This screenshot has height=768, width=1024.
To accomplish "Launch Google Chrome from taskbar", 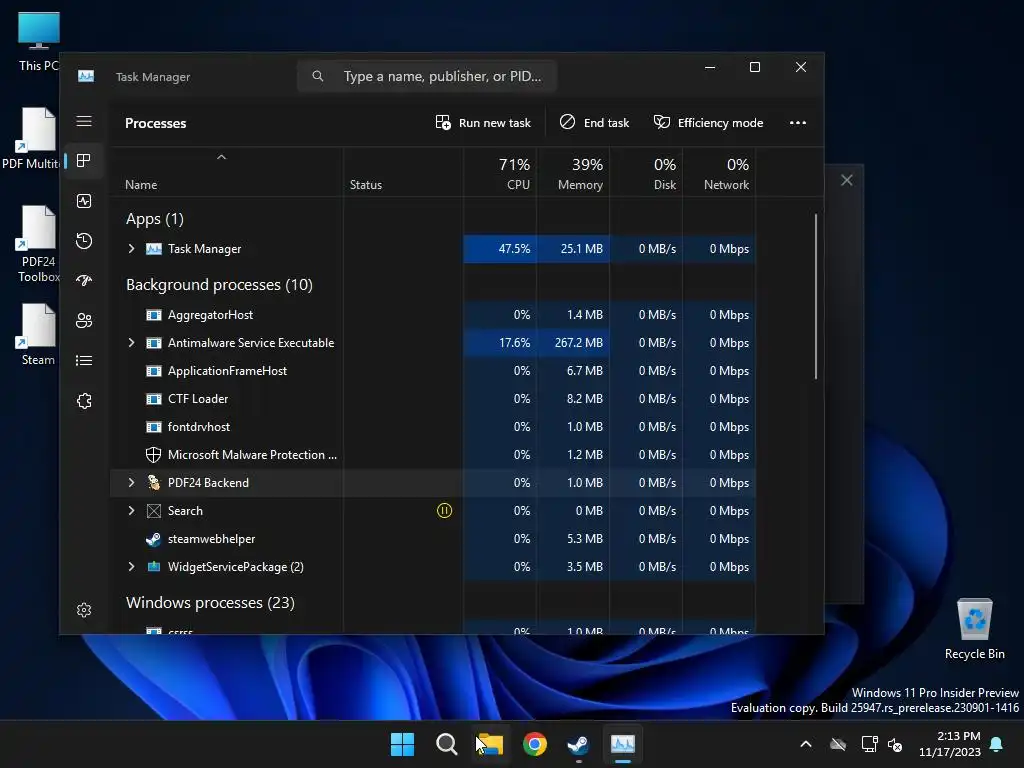I will coord(534,744).
